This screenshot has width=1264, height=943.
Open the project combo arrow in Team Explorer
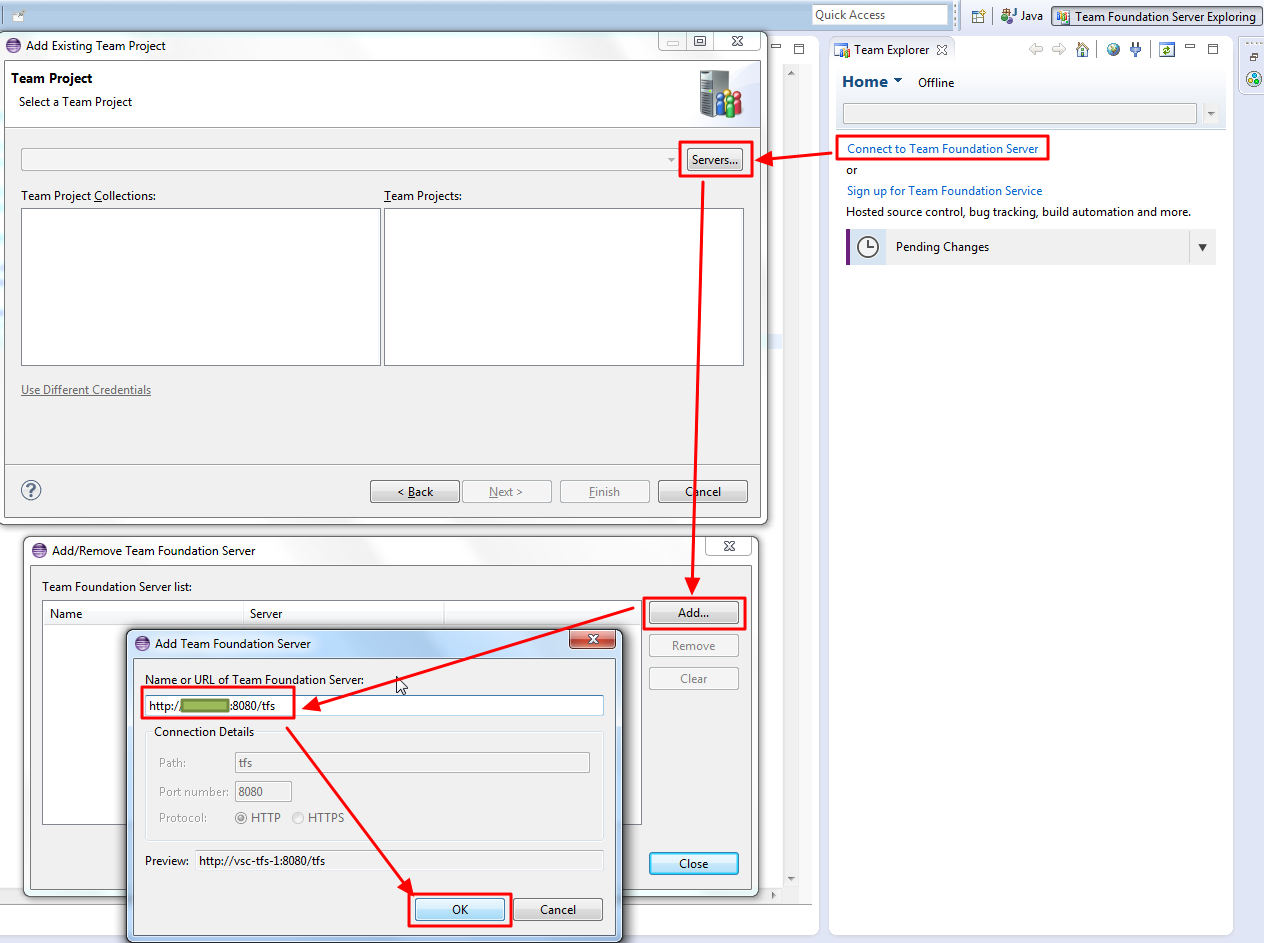click(1211, 114)
